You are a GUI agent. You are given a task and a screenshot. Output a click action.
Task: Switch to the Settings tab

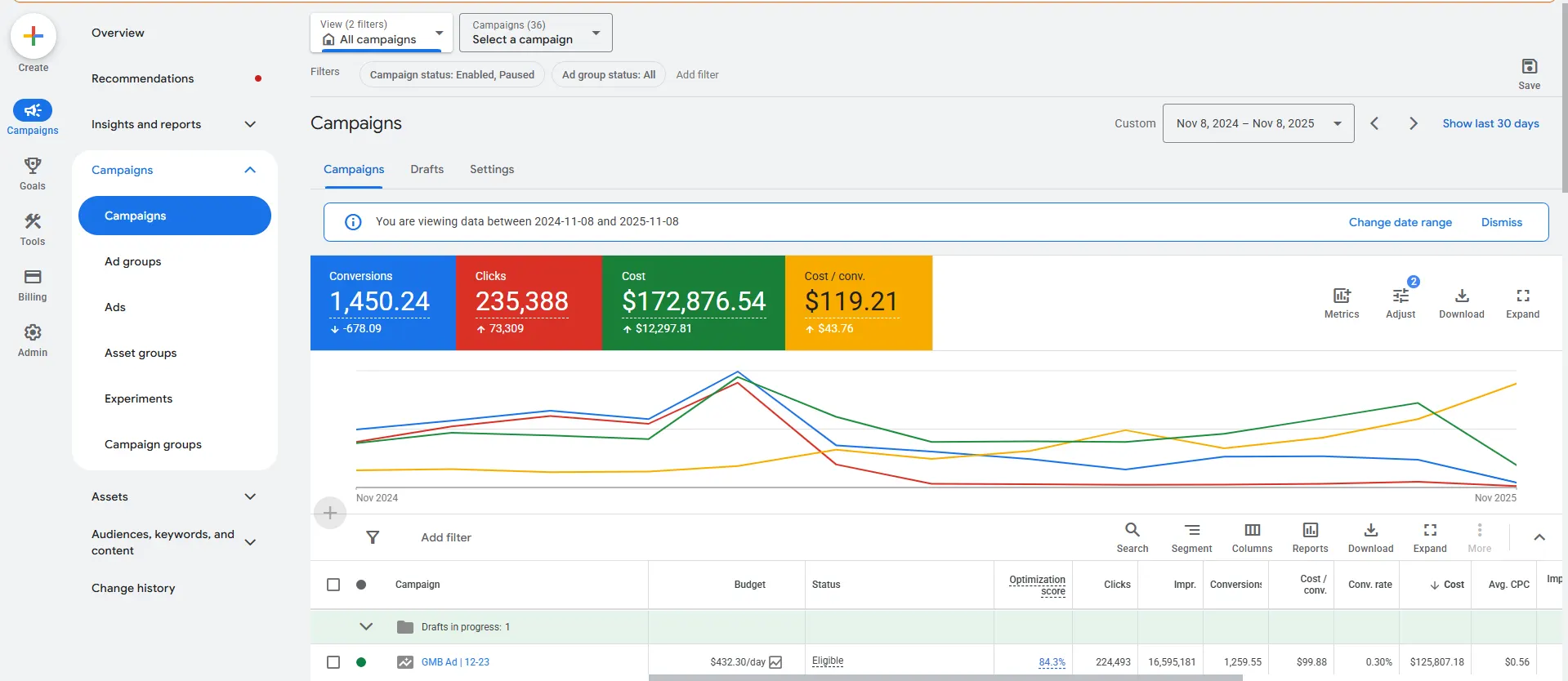(492, 169)
